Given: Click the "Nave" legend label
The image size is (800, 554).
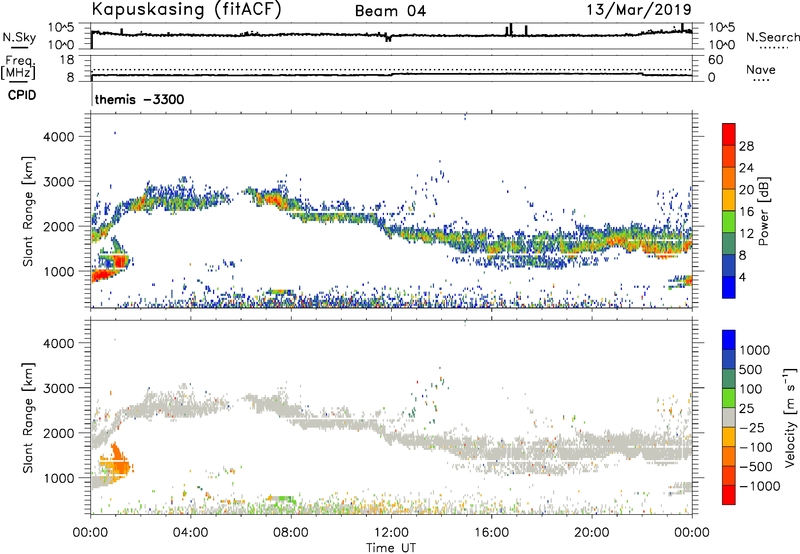Looking at the screenshot, I should (x=761, y=69).
